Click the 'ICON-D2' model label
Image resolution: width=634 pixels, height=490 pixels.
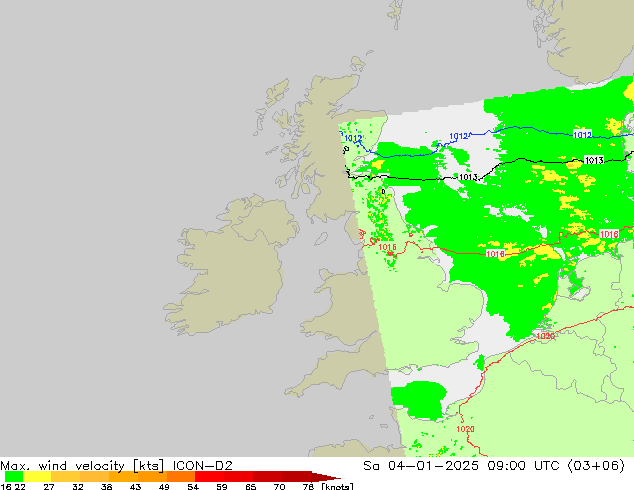203,466
